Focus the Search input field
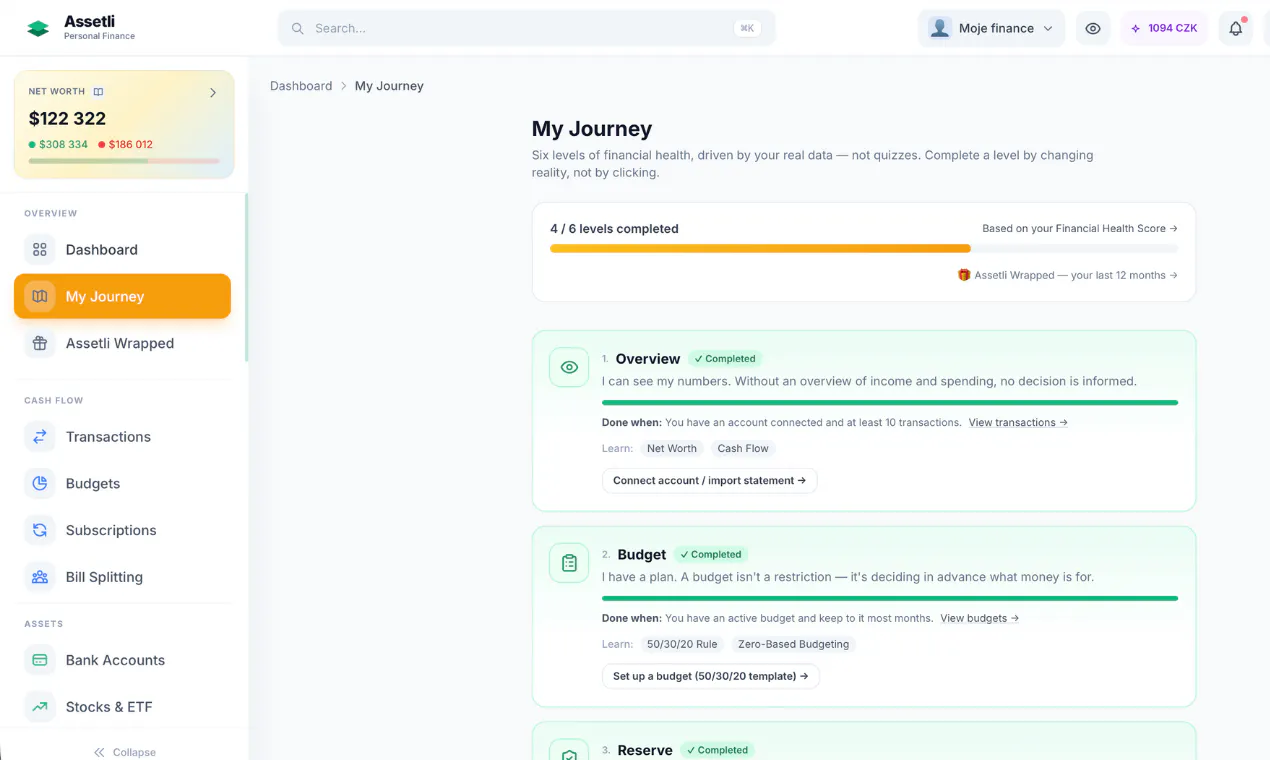This screenshot has width=1270, height=760. (x=526, y=28)
